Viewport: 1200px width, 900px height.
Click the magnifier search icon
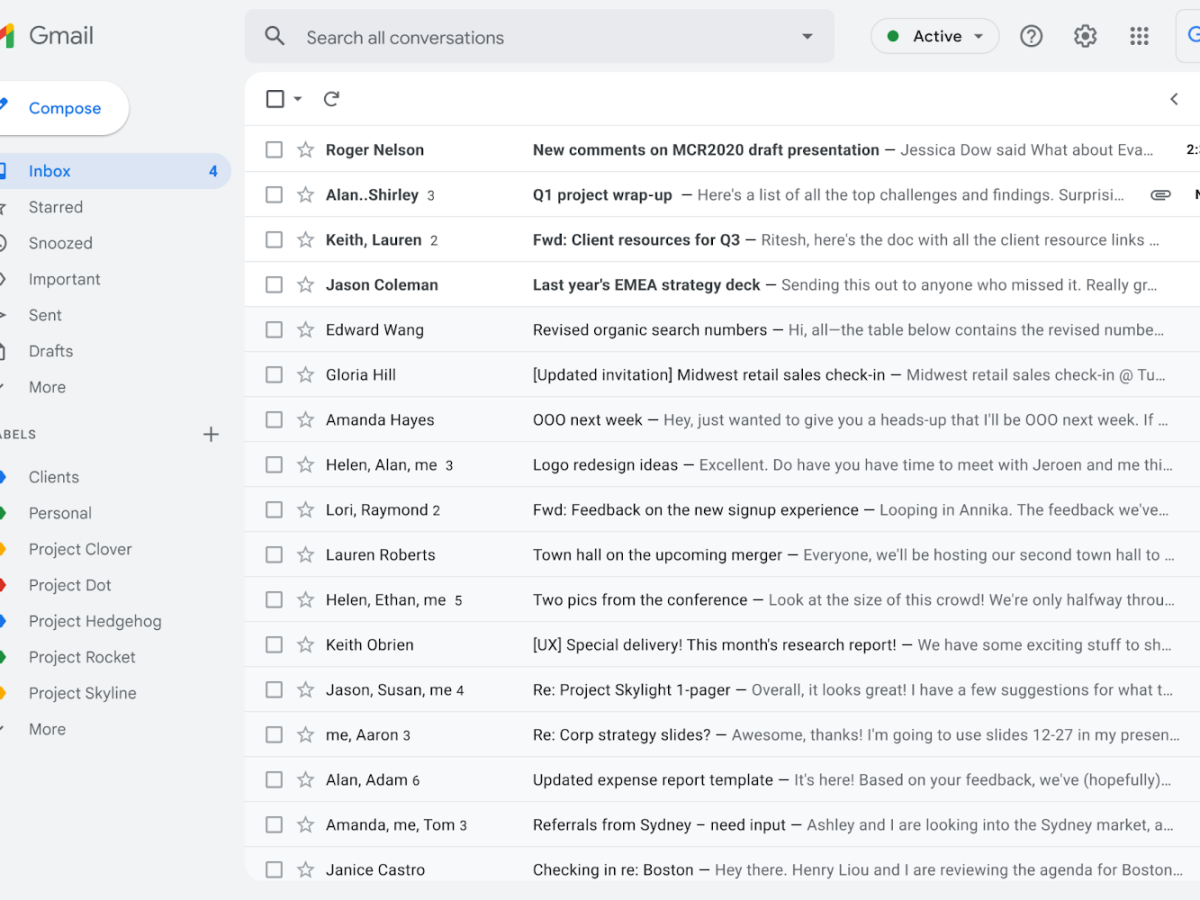point(275,37)
